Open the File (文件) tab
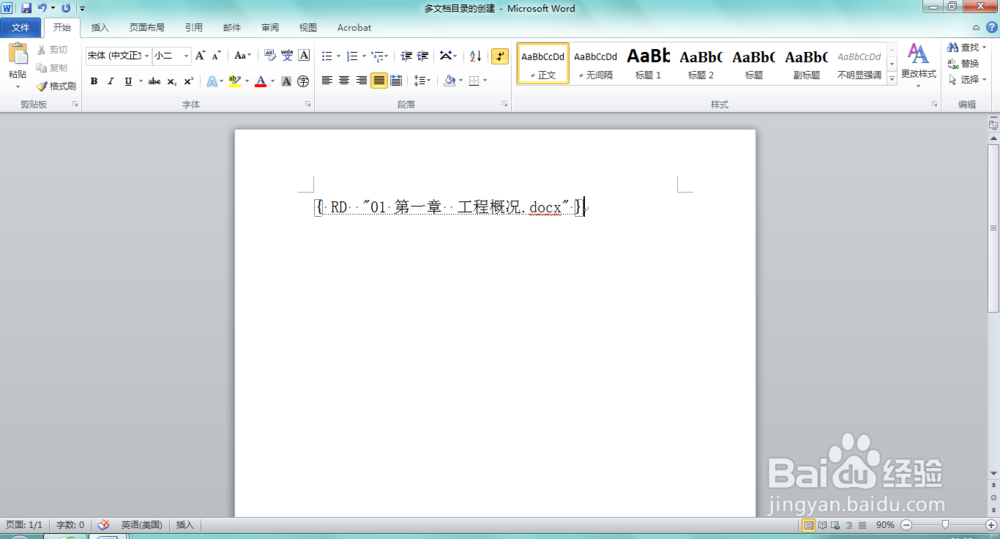 tap(20, 27)
